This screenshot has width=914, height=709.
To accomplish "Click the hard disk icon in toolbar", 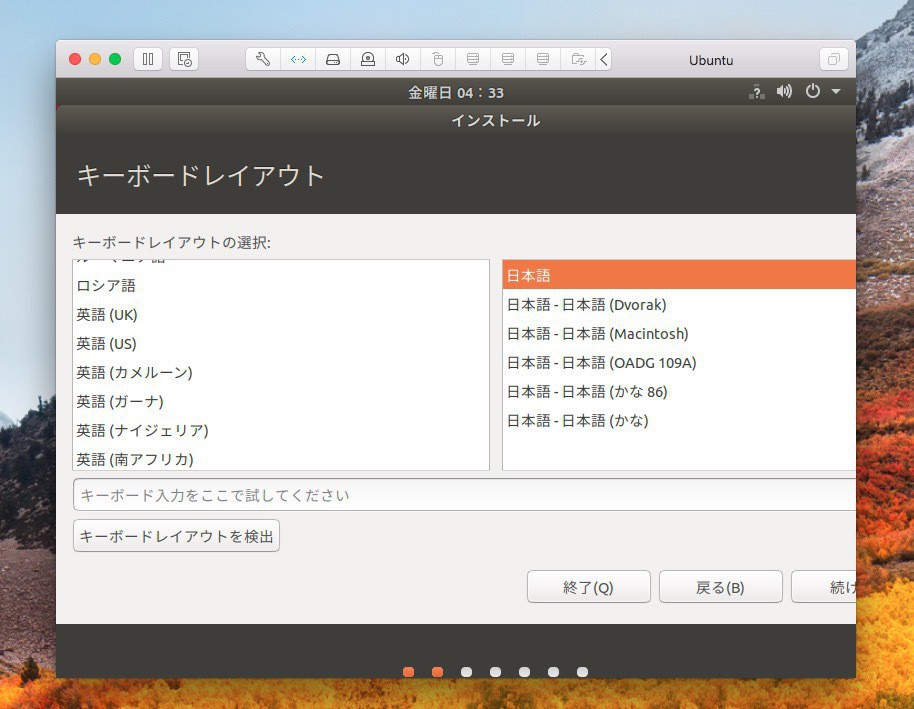I will (x=333, y=59).
